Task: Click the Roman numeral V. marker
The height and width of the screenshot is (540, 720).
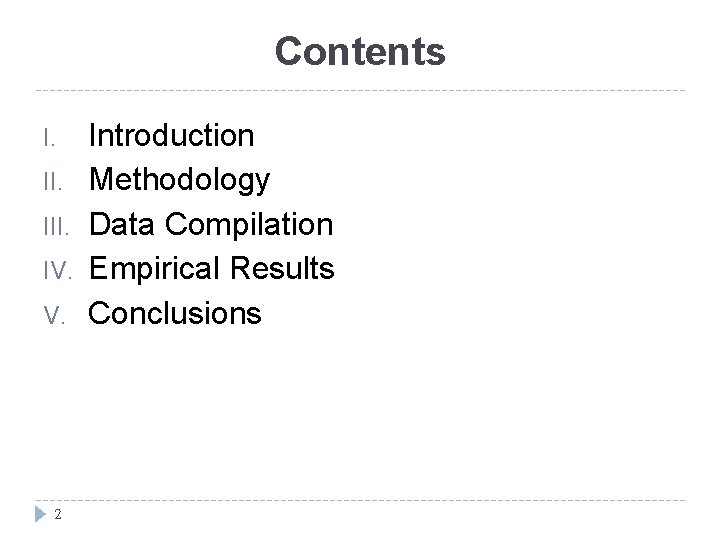Action: 54,315
